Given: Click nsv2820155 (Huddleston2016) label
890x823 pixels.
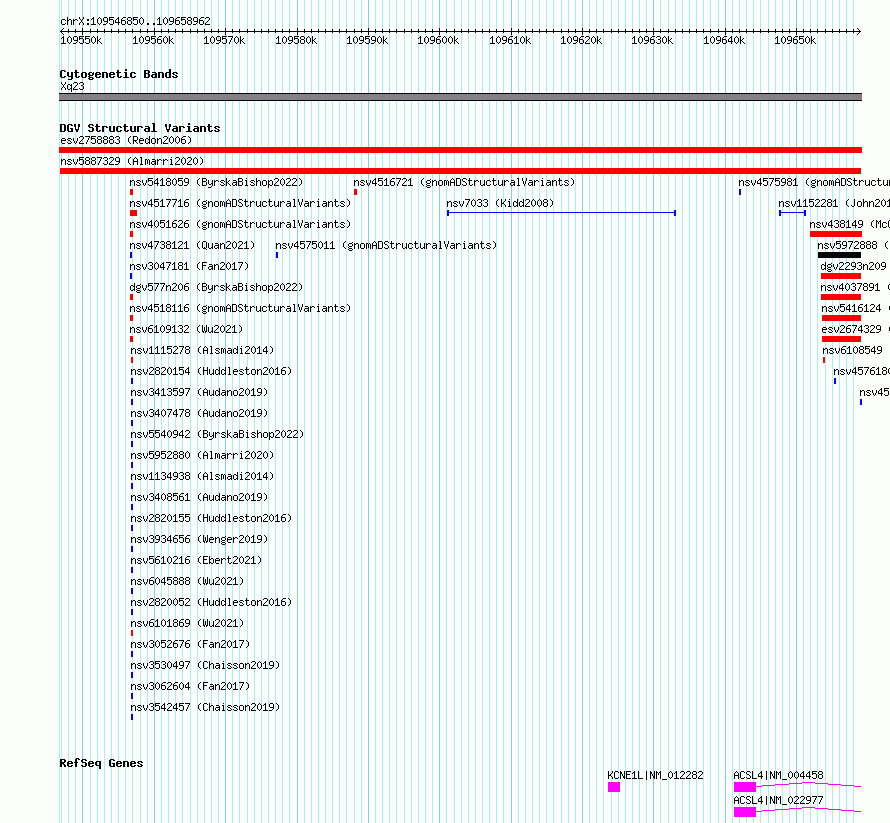Looking at the screenshot, I should point(211,518).
